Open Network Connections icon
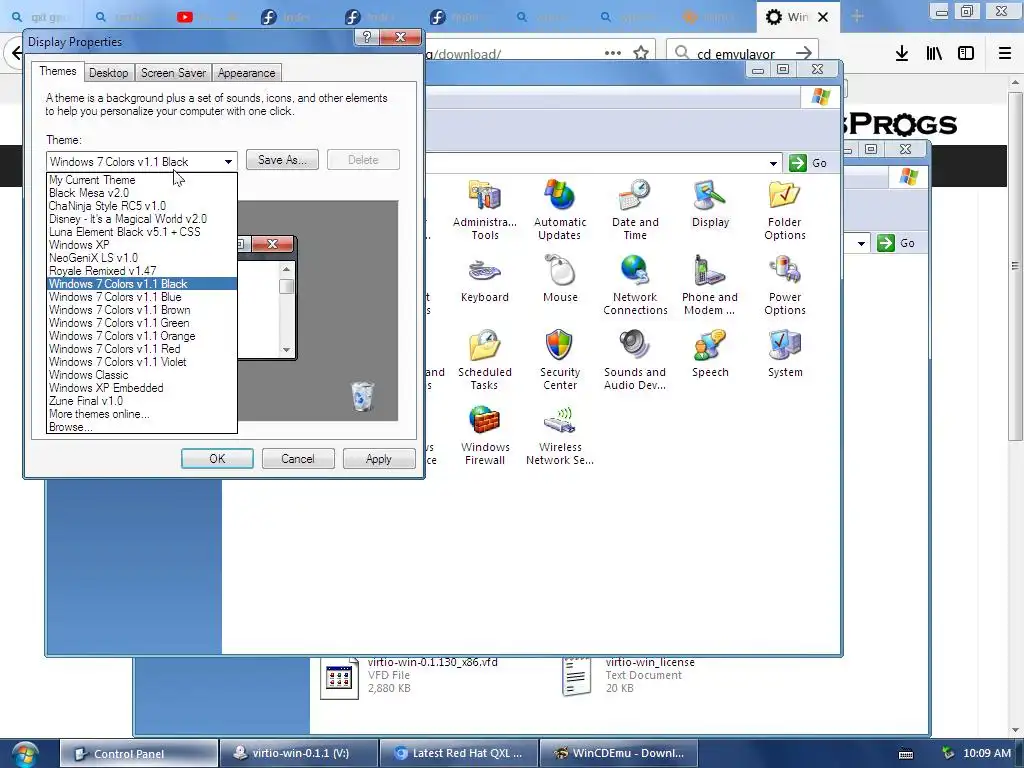This screenshot has width=1024, height=768. [635, 285]
